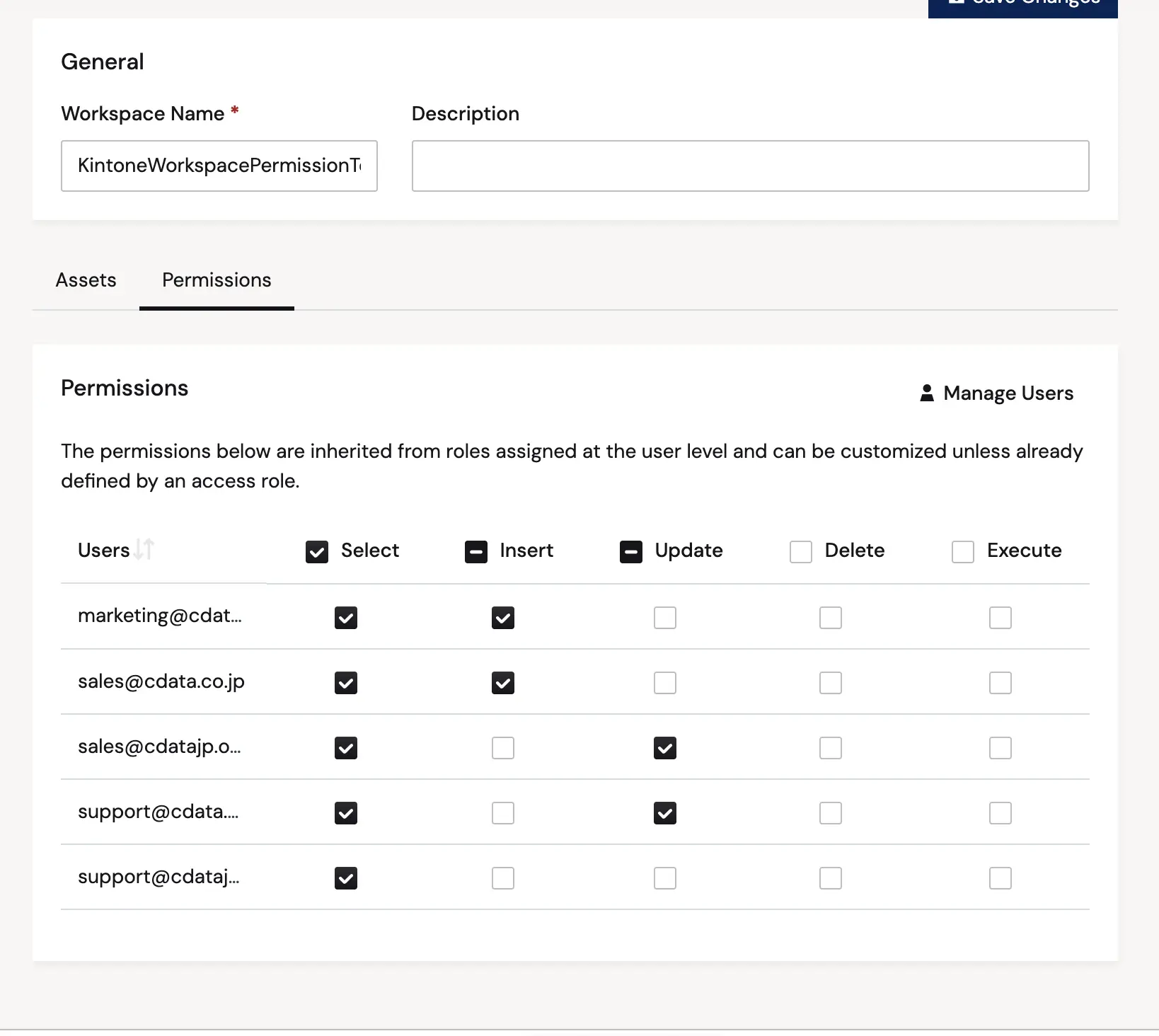Uncheck Insert for sales@cdata.co.jp
The width and height of the screenshot is (1159, 1036).
[x=503, y=683]
